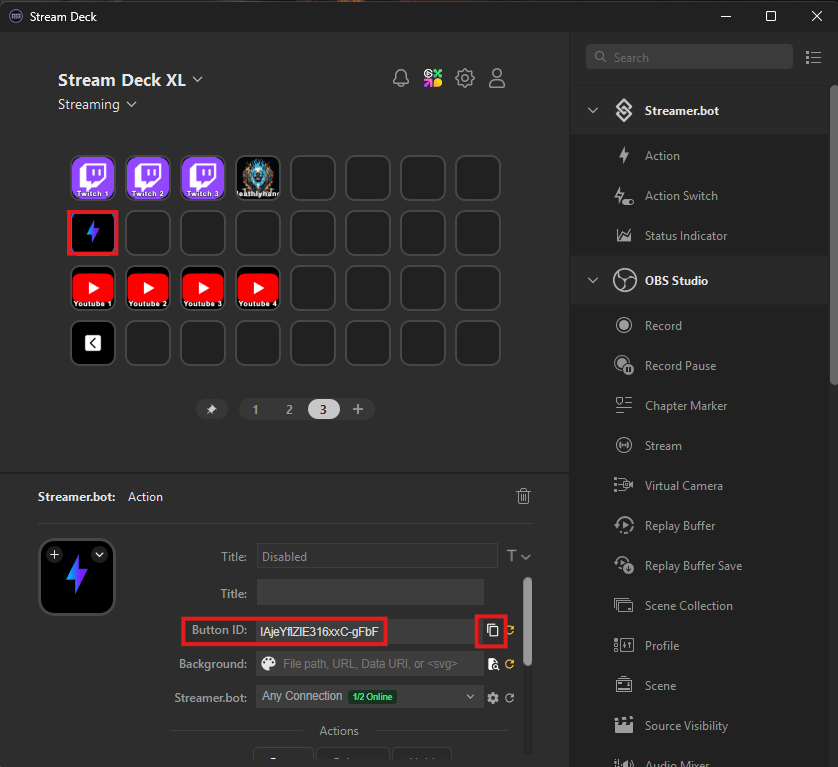This screenshot has width=838, height=767.
Task: Click the back-arrow folder key
Action: tap(93, 343)
